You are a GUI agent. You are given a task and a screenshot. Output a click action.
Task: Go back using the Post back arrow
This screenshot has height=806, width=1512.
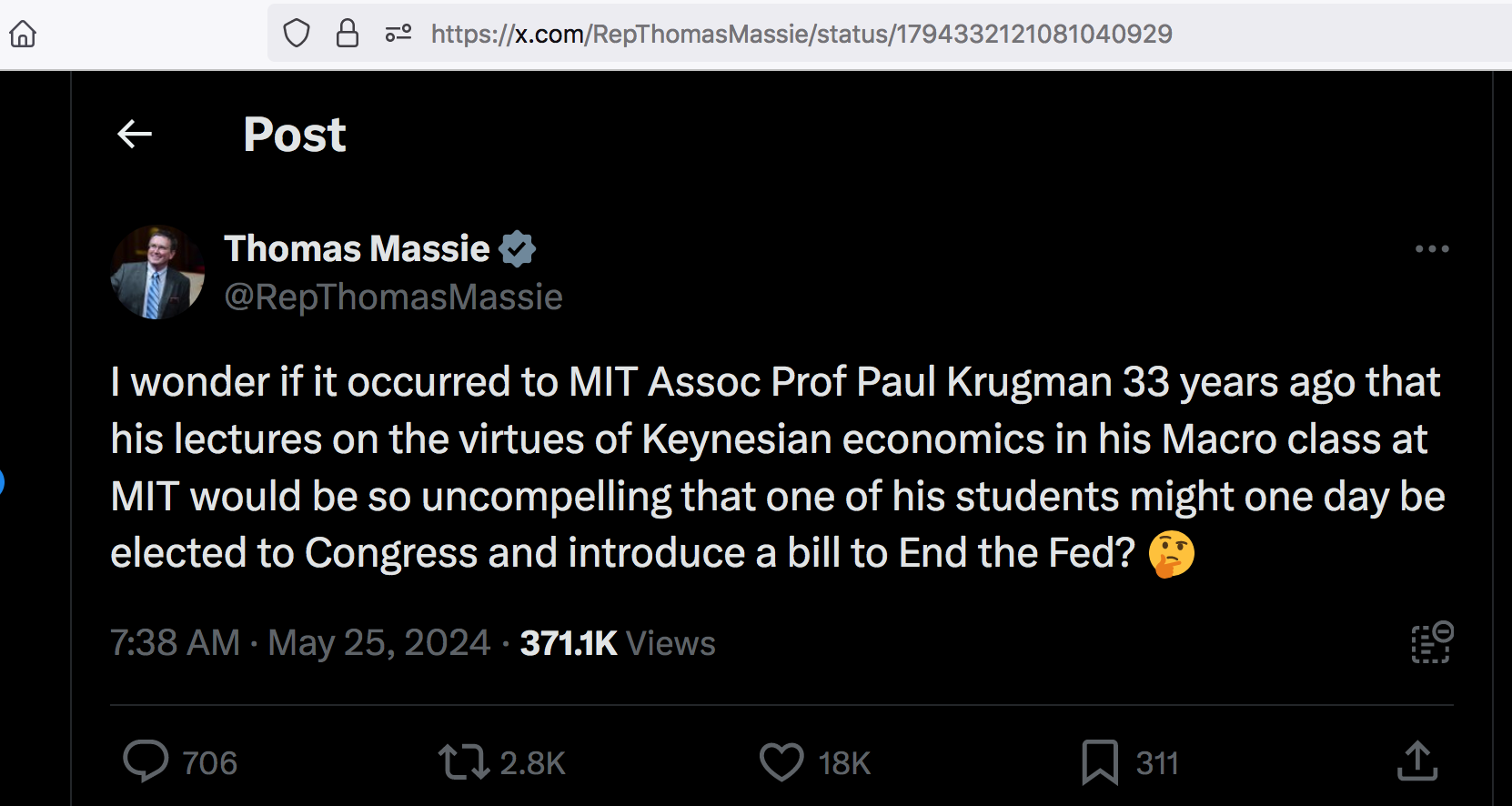[135, 135]
